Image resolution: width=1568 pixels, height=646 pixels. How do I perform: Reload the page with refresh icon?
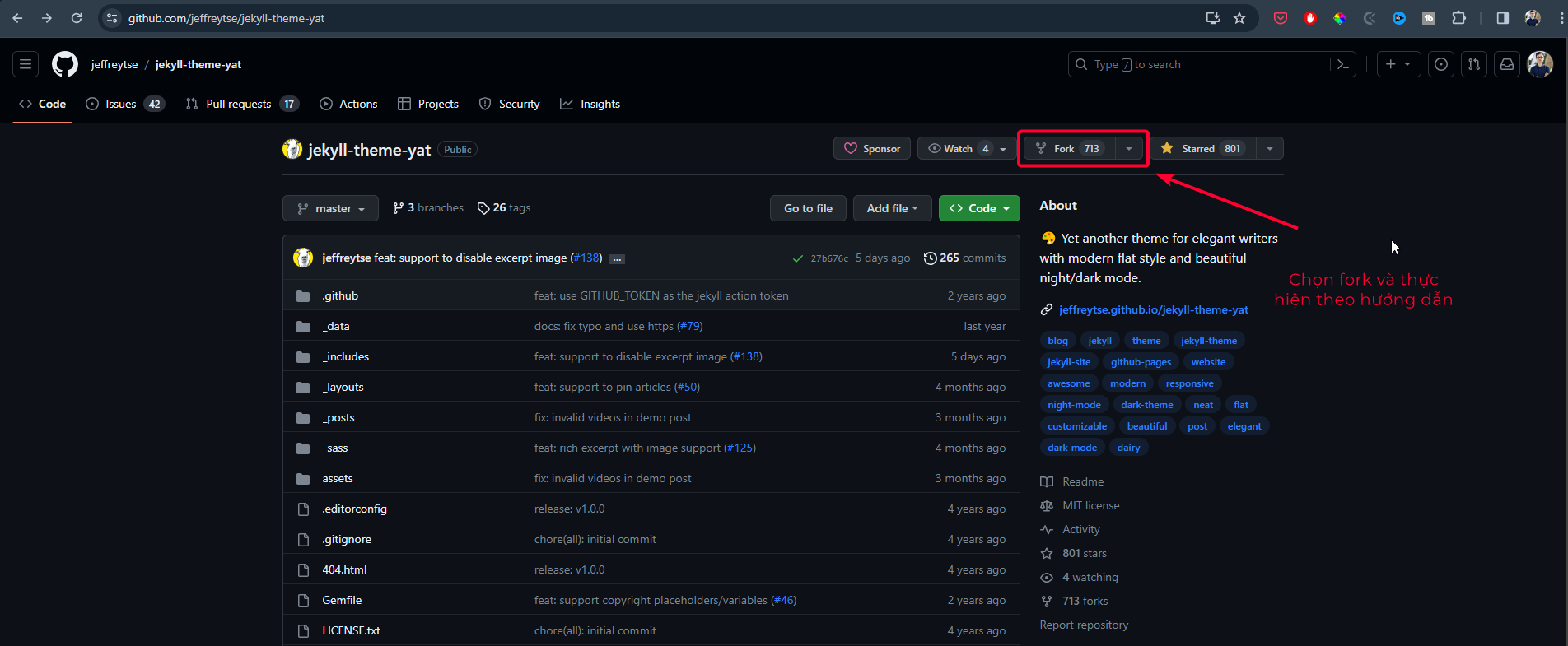coord(77,18)
